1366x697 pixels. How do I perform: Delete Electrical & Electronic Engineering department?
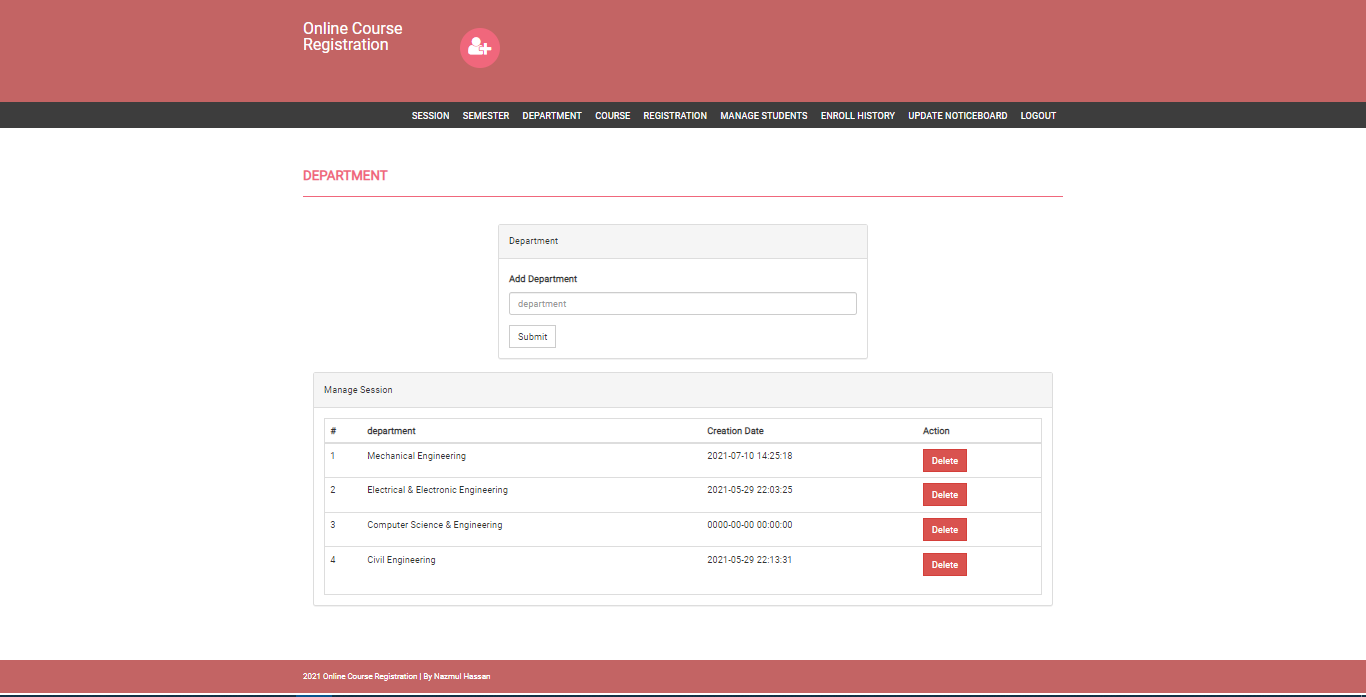[945, 495]
